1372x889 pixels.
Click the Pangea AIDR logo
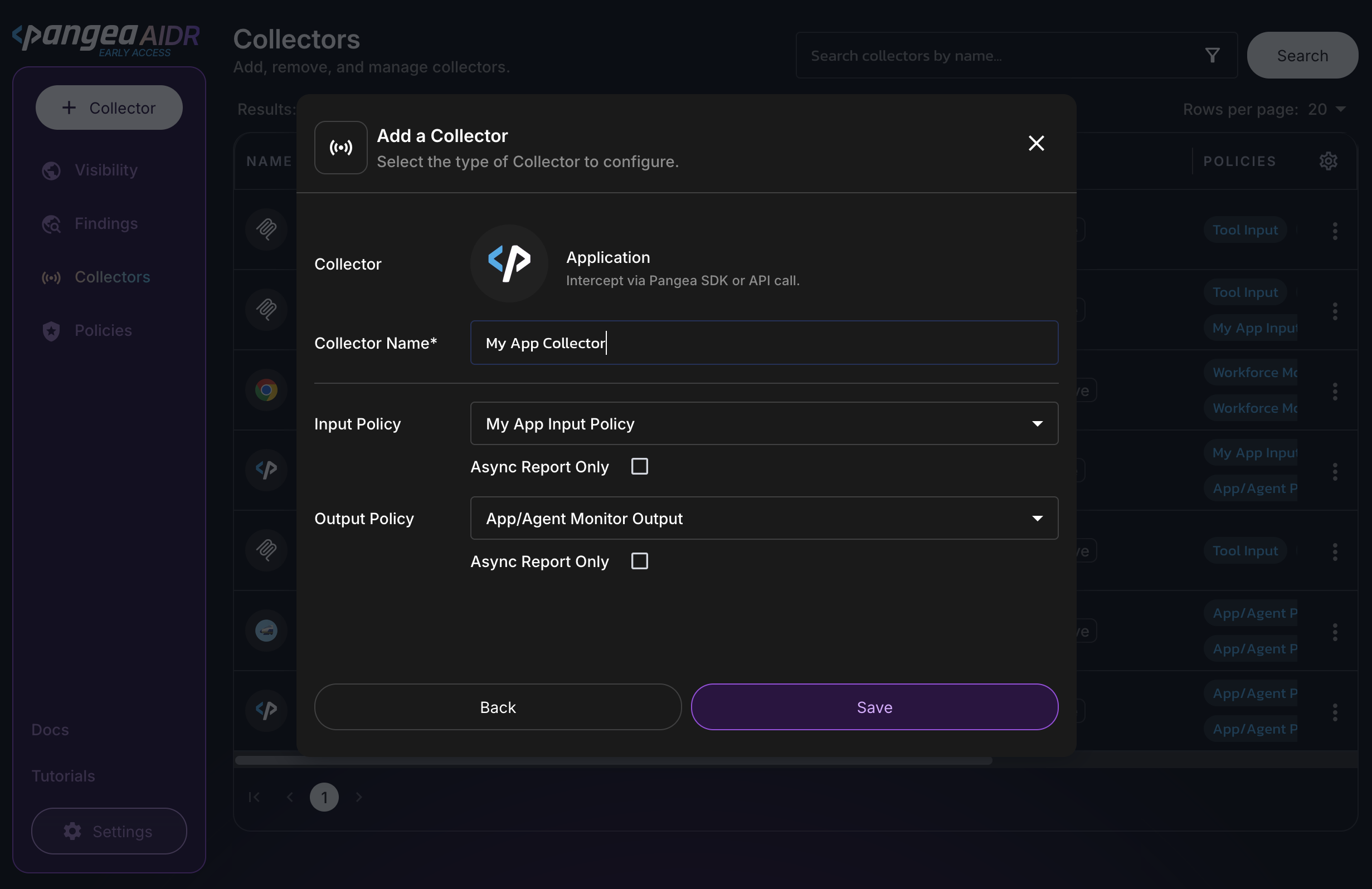[106, 38]
